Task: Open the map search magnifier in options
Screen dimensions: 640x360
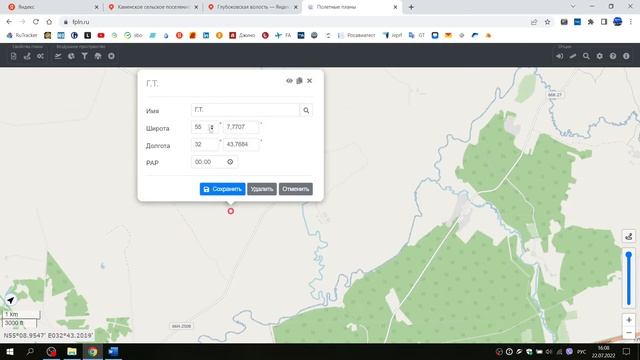Action: (x=586, y=56)
